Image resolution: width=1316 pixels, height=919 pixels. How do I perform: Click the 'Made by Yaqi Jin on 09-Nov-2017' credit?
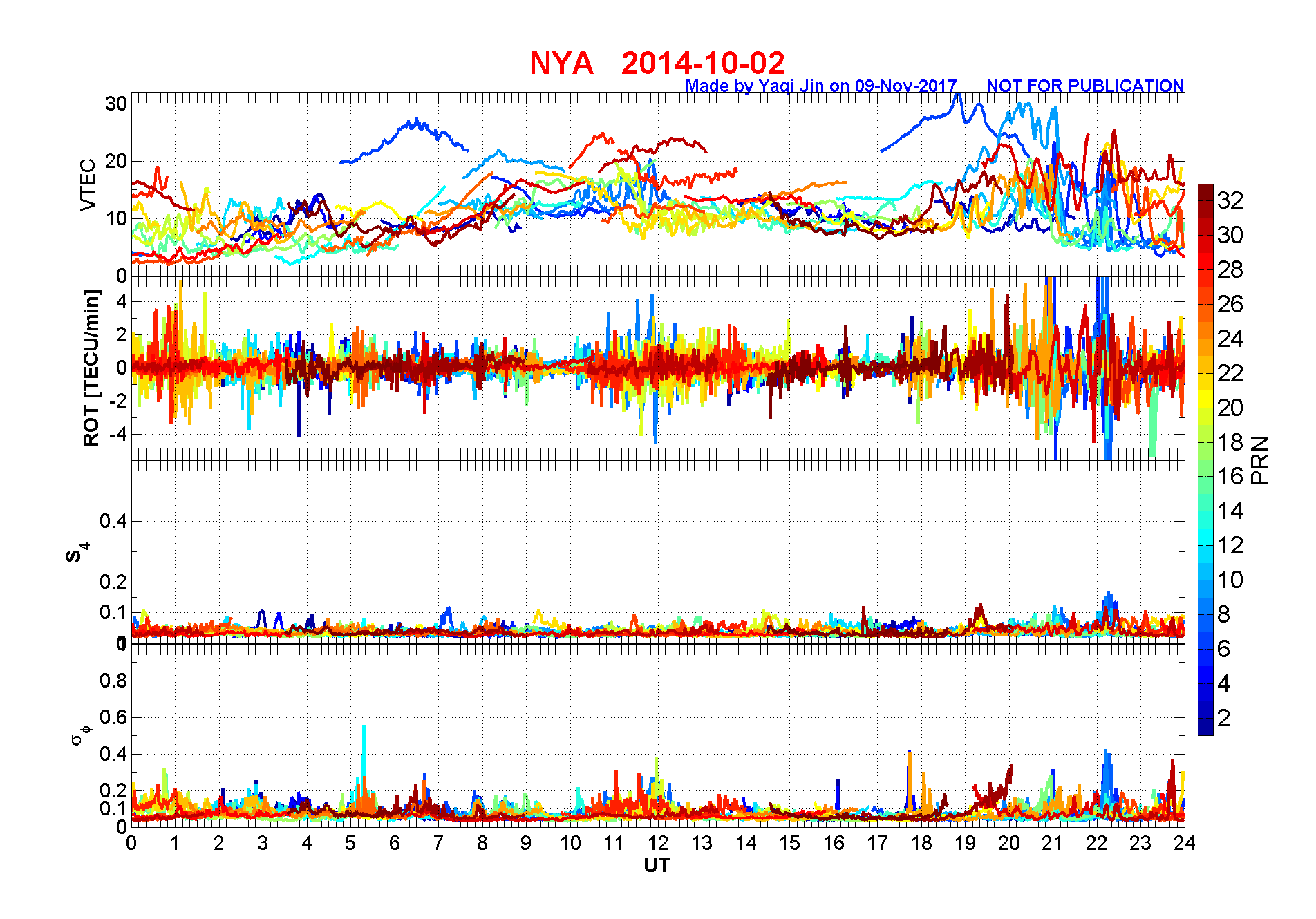pyautogui.click(x=821, y=86)
